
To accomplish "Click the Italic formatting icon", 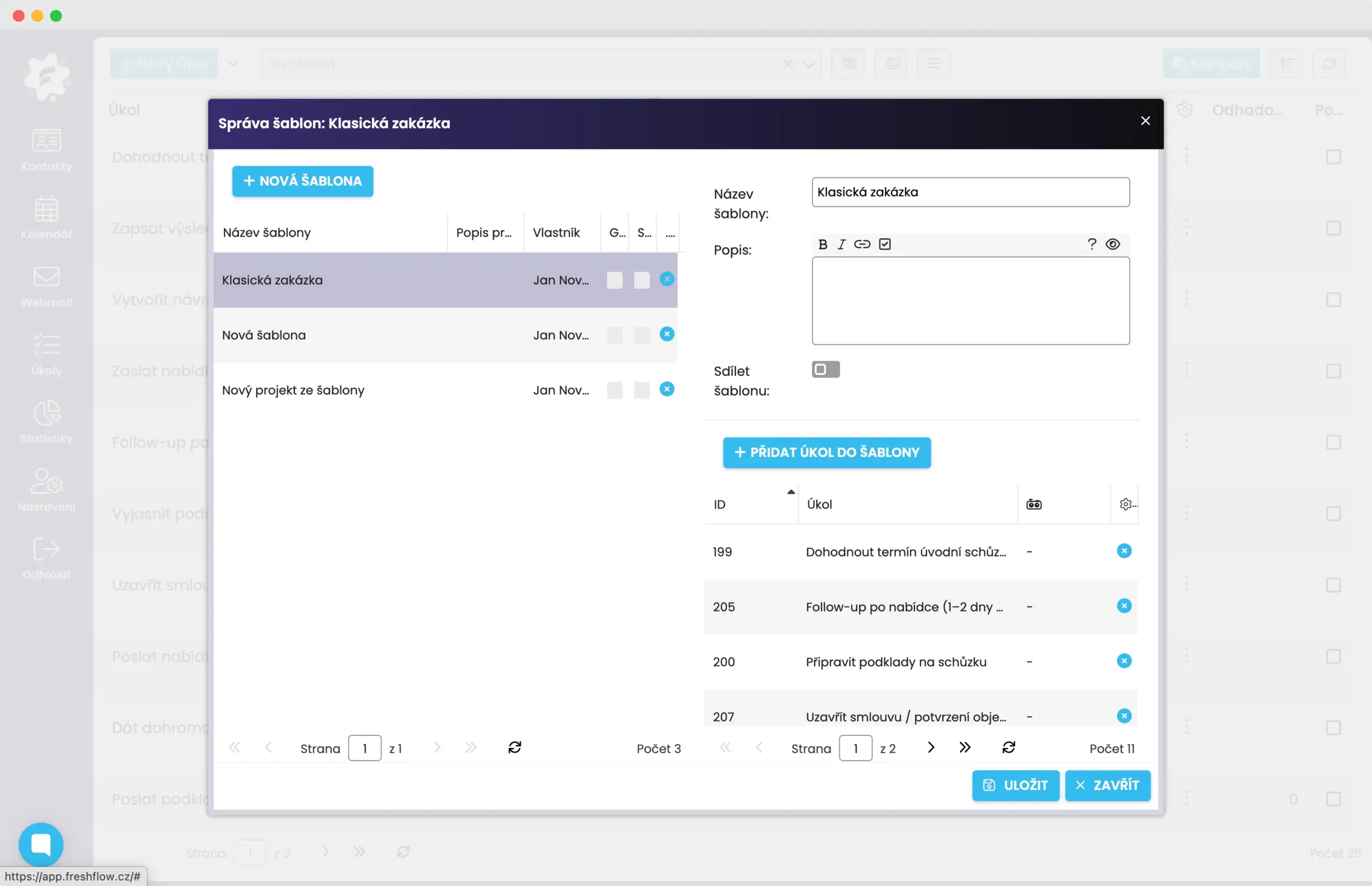I will click(841, 244).
